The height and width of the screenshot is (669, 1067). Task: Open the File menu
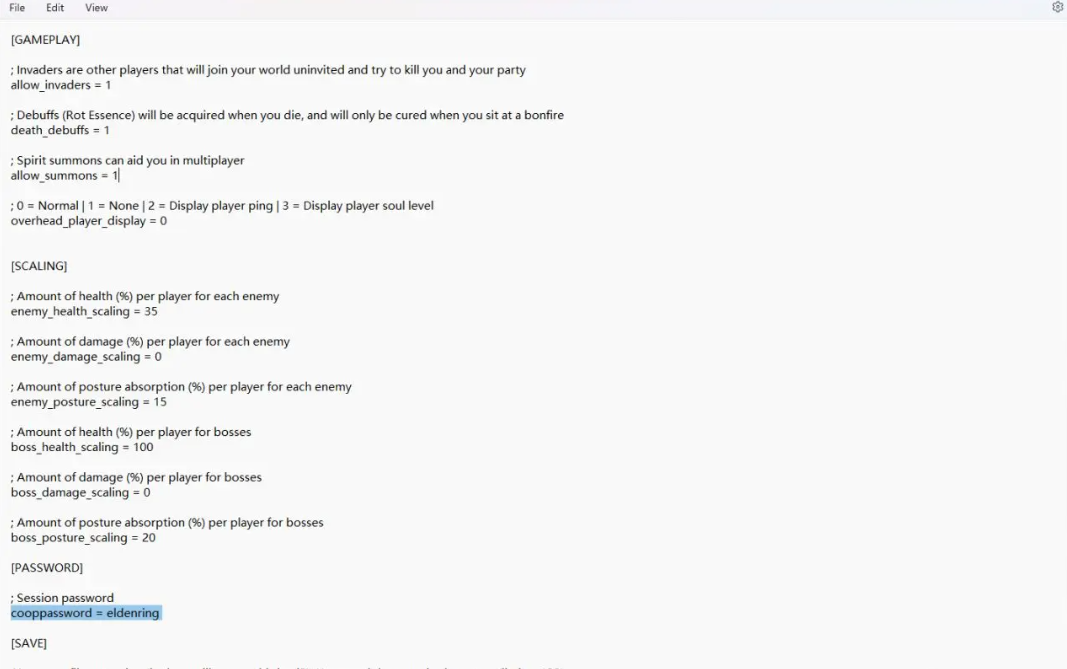click(17, 7)
